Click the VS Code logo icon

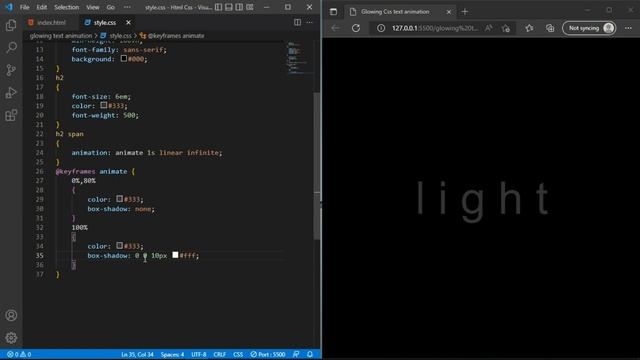click(x=9, y=7)
